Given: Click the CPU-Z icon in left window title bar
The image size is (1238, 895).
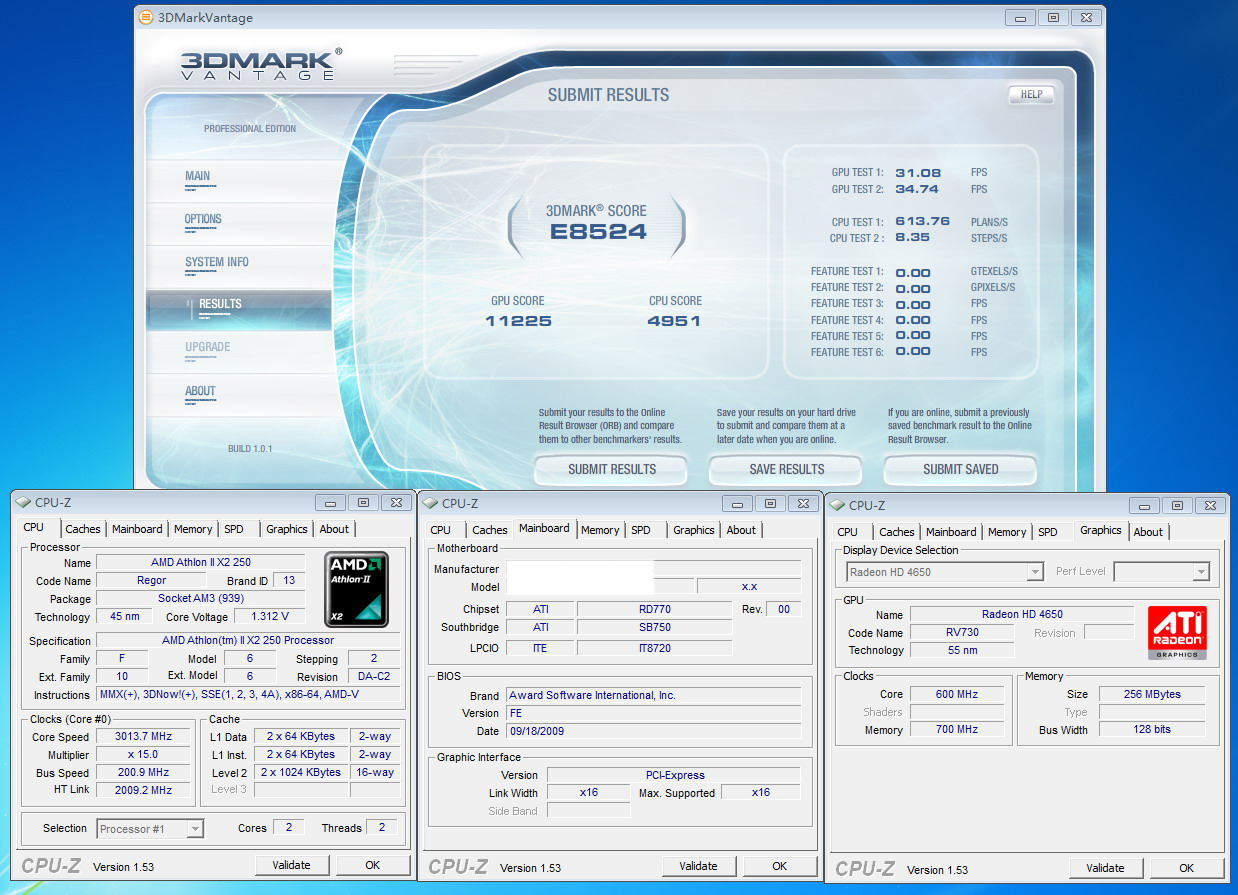Looking at the screenshot, I should 23,503.
